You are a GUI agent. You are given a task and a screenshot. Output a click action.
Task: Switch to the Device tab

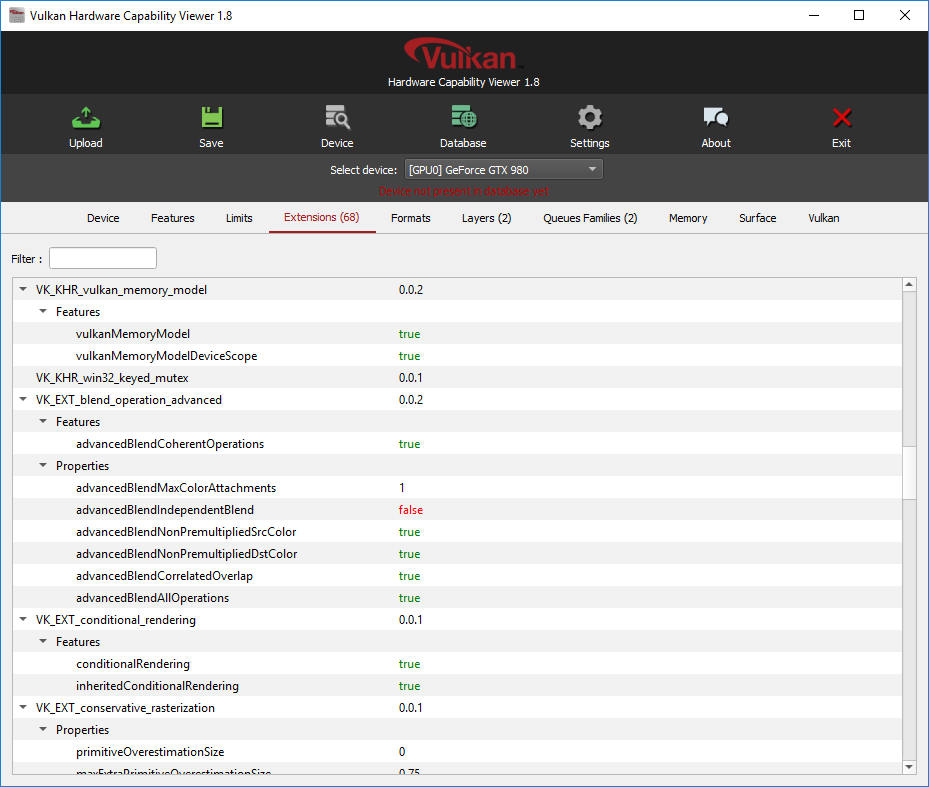[x=103, y=218]
